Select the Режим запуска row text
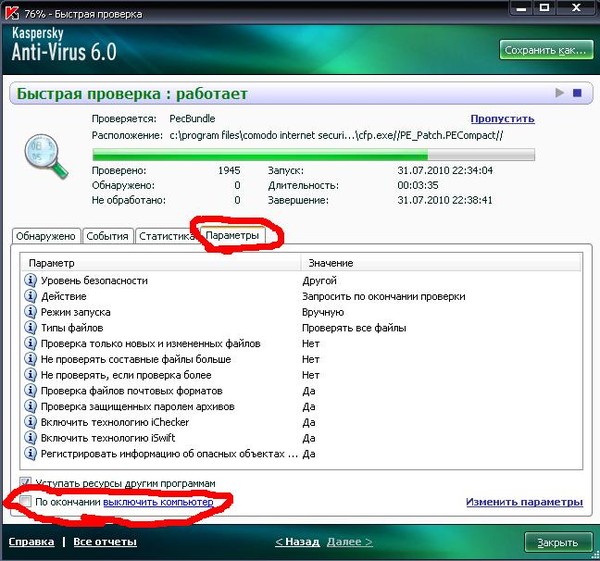Screen dimensions: 600x561 click(x=75, y=312)
